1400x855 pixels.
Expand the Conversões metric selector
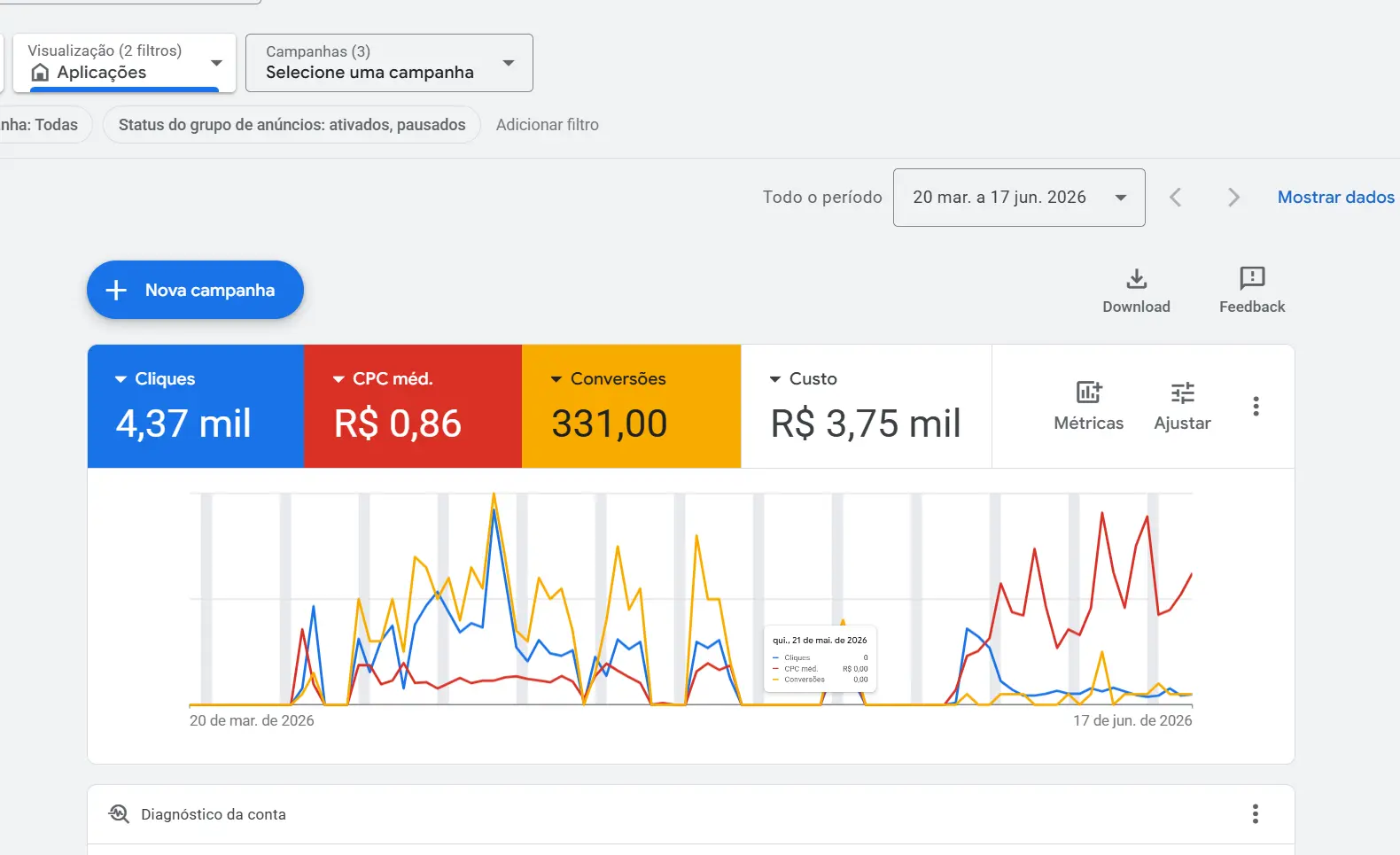click(x=556, y=379)
